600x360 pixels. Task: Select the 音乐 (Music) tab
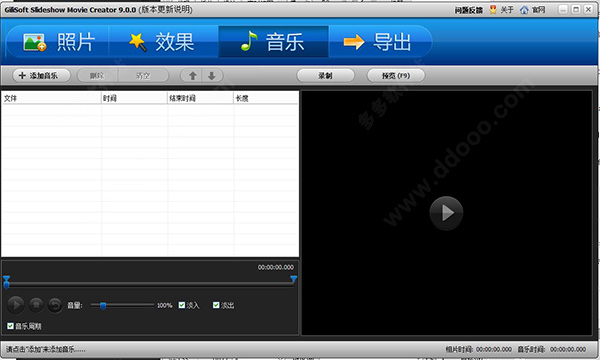point(273,42)
